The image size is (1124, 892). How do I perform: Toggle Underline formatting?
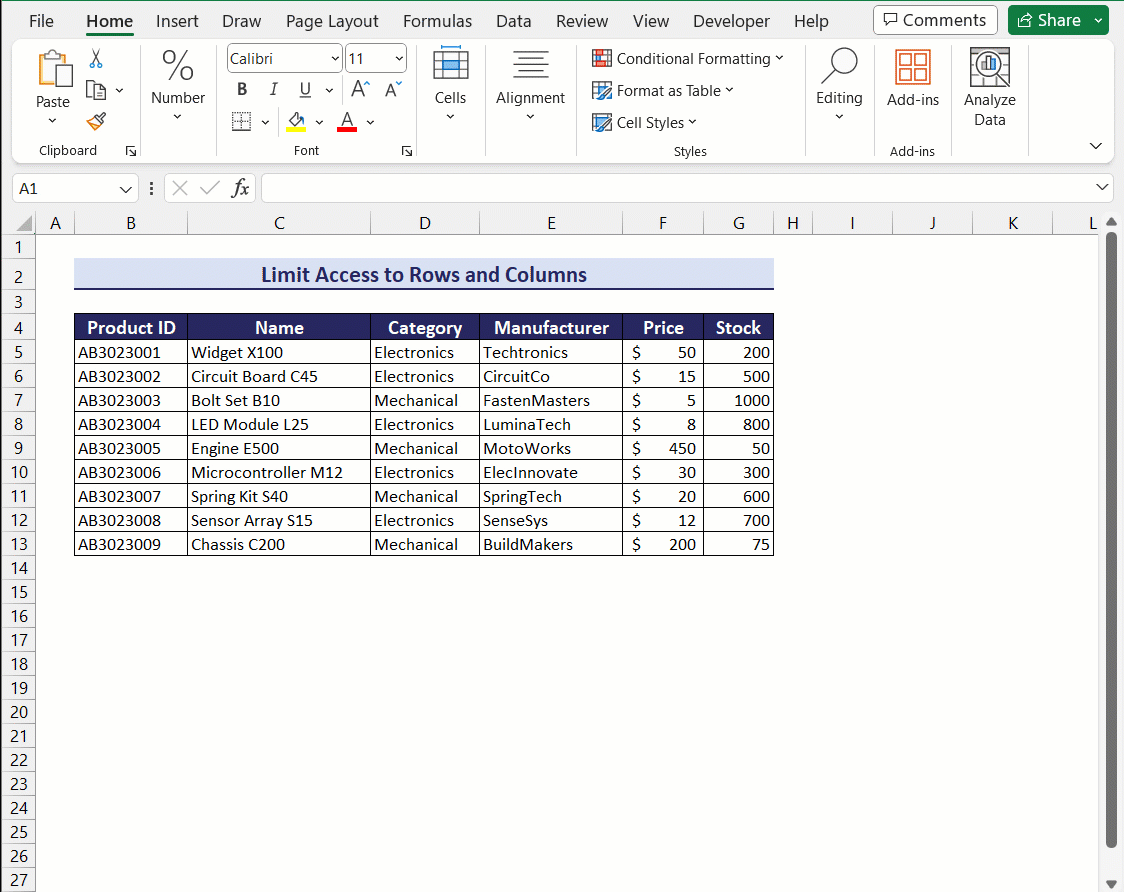tap(305, 90)
